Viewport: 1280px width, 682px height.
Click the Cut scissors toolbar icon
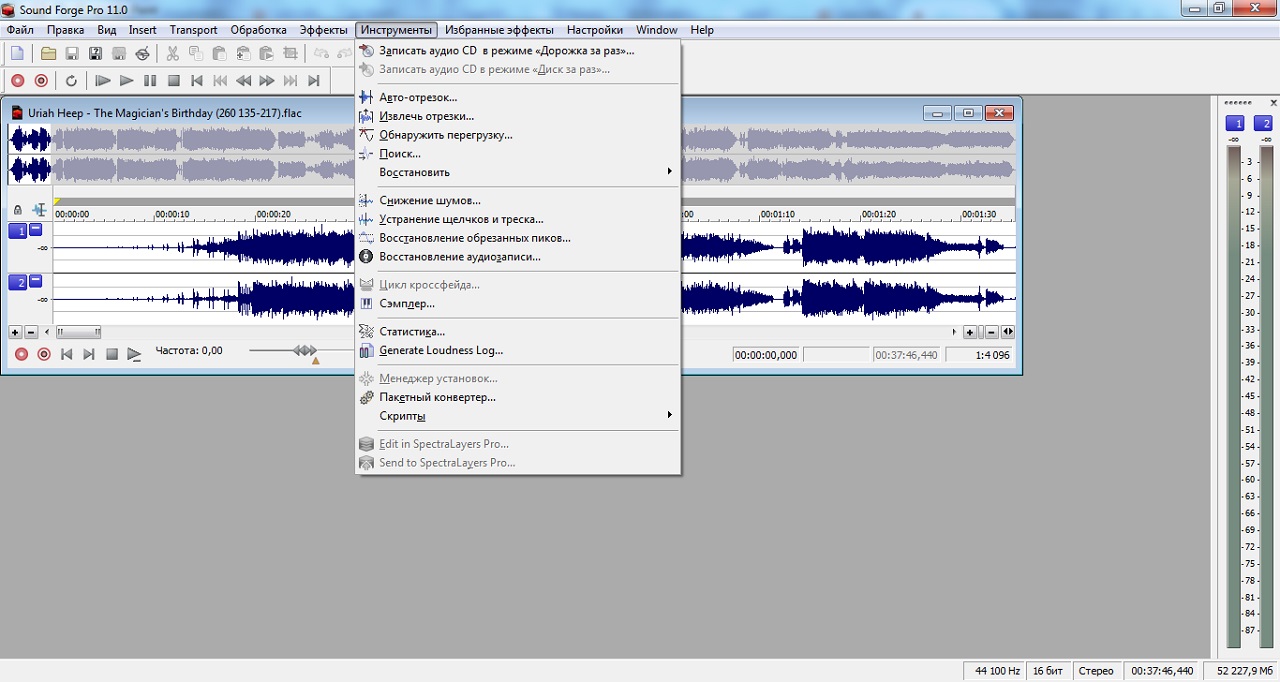click(x=173, y=54)
